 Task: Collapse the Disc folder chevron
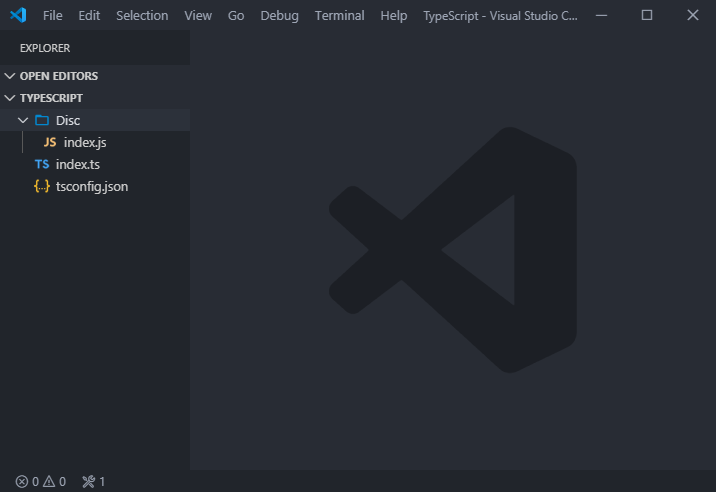coord(23,120)
